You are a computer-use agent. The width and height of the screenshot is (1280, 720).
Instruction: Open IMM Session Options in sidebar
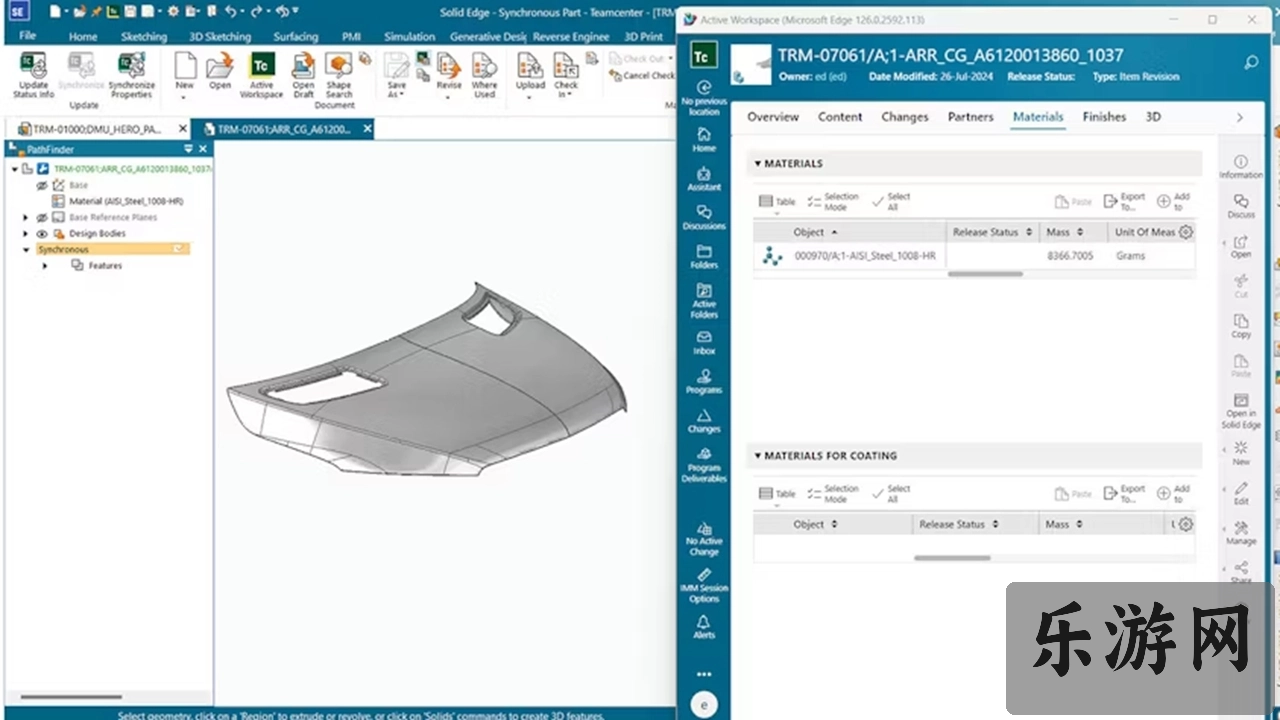click(x=704, y=585)
